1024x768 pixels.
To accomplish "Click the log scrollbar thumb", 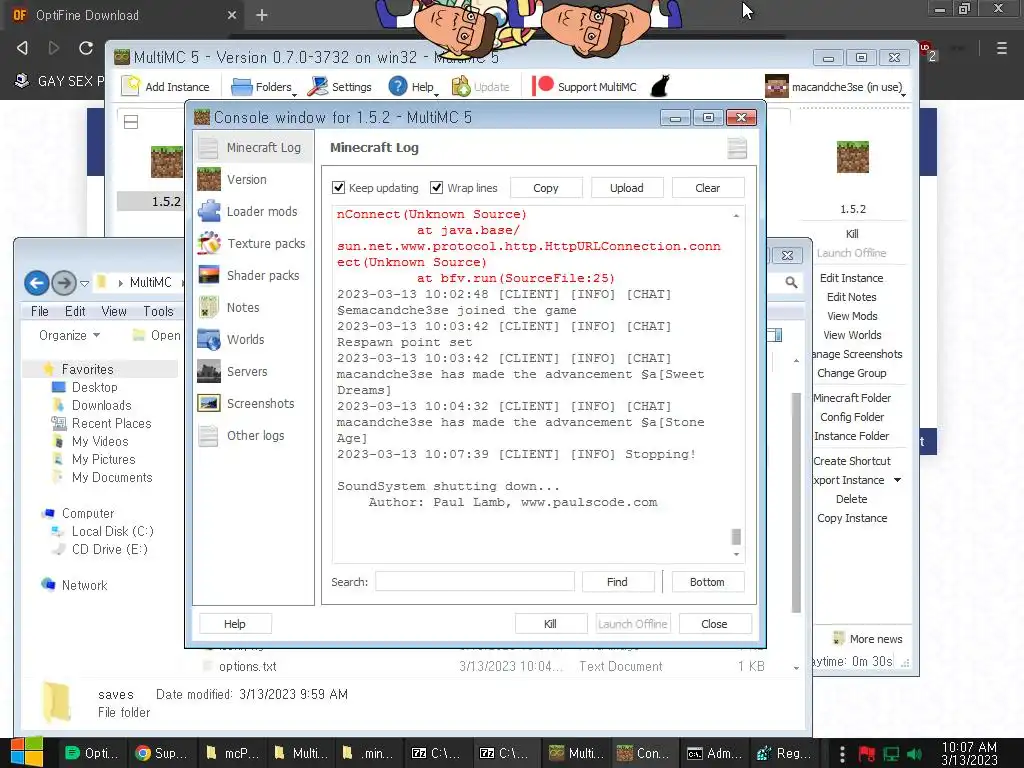I will click(x=736, y=536).
